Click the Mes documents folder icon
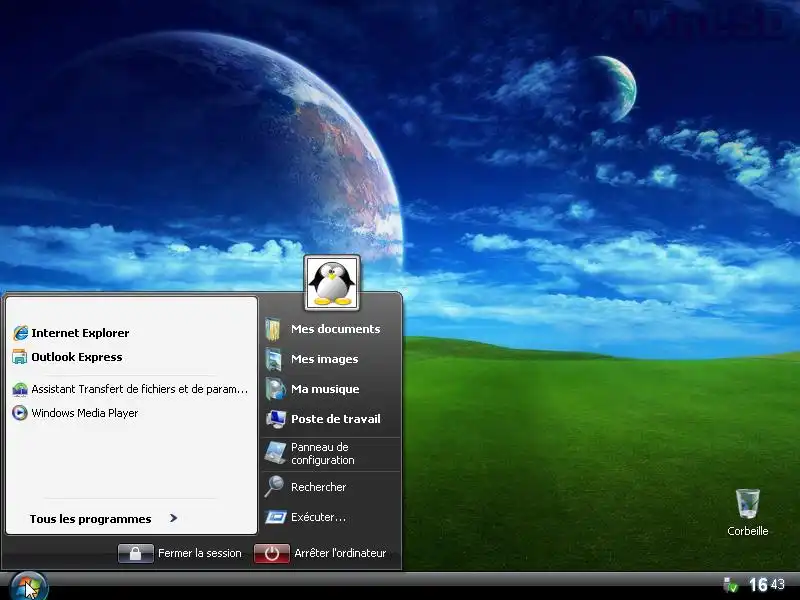Image resolution: width=800 pixels, height=600 pixels. (x=274, y=329)
